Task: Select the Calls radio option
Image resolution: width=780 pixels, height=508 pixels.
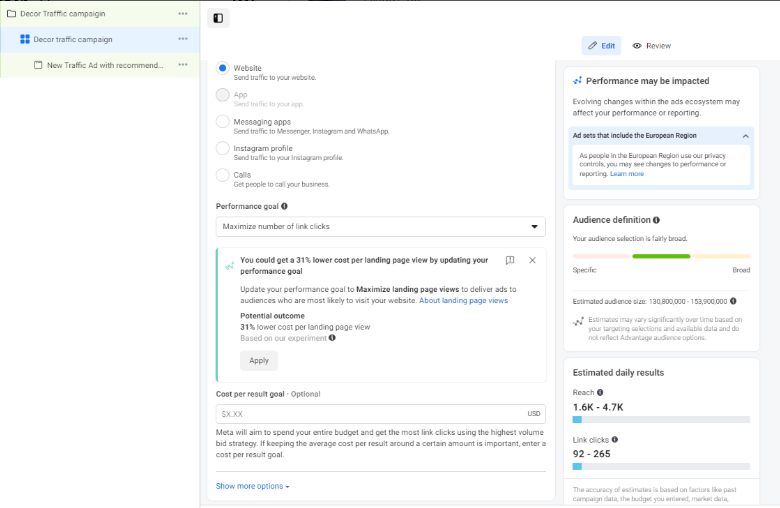Action: (x=223, y=175)
